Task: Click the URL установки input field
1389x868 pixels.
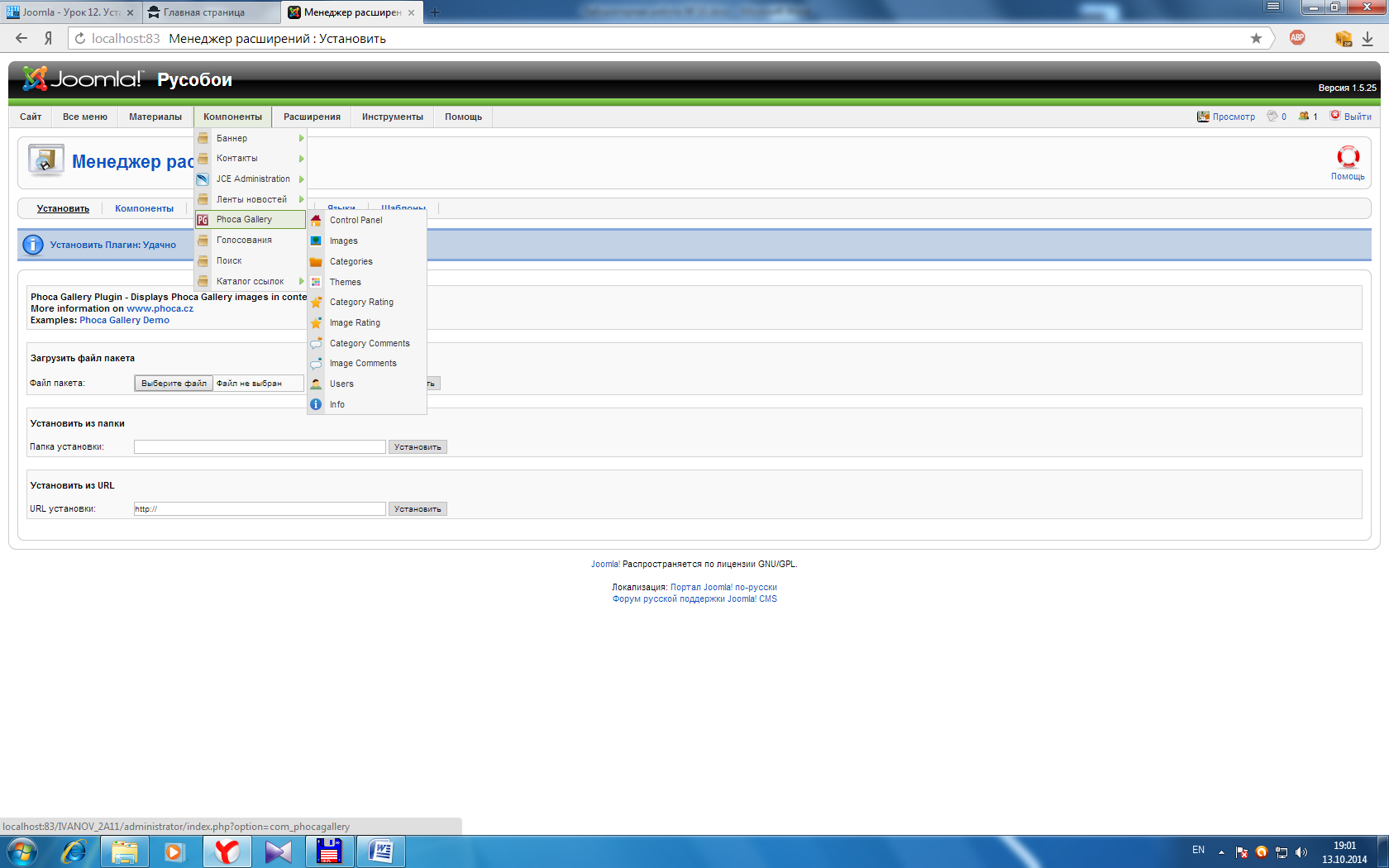Action: [x=260, y=509]
